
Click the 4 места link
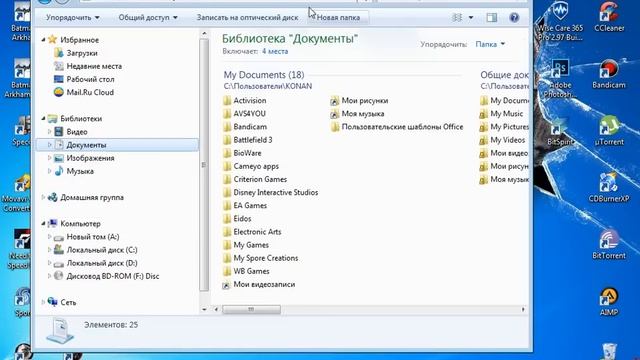(x=275, y=51)
